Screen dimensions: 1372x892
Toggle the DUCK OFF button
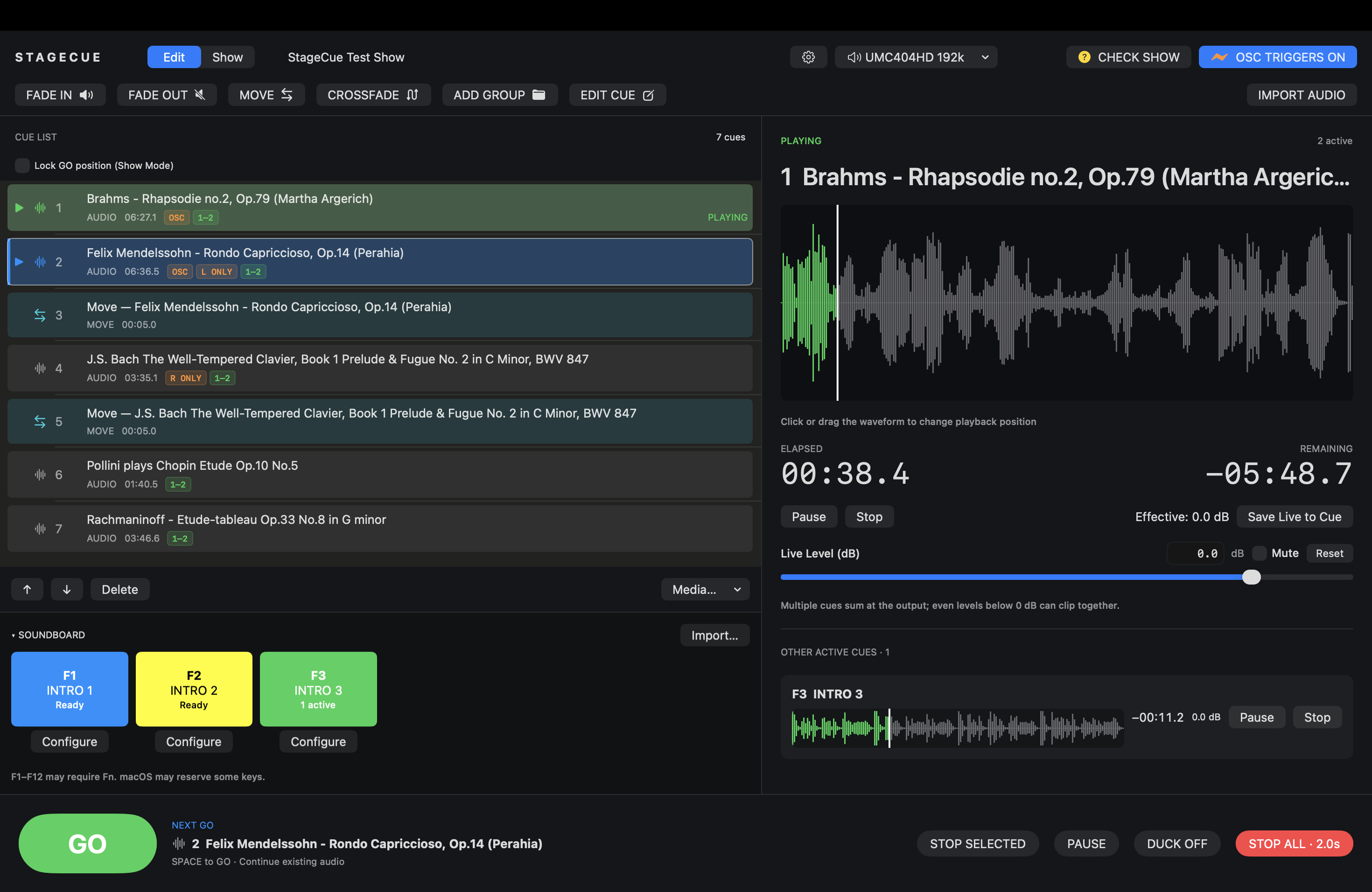(x=1176, y=843)
